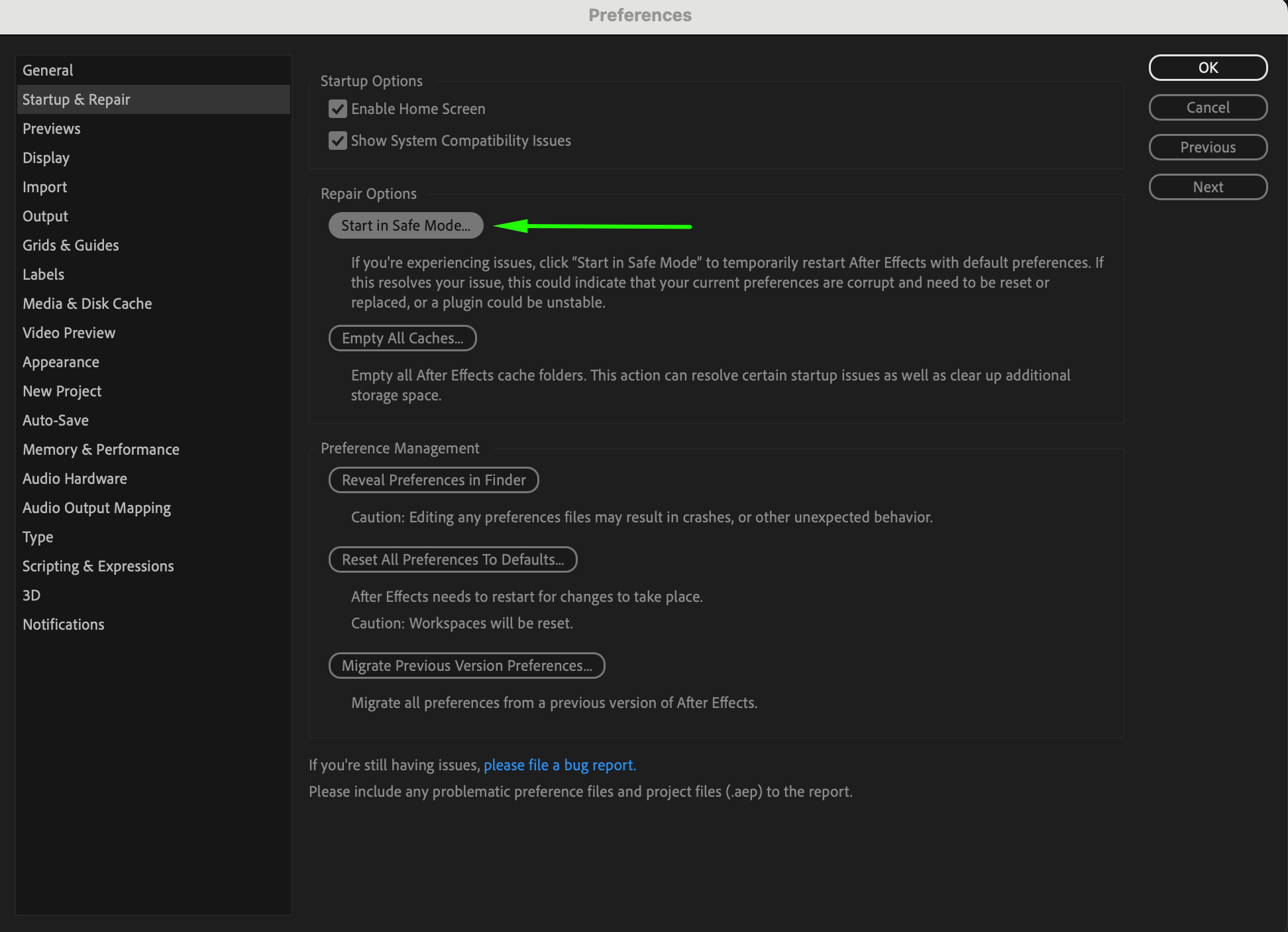Screen dimensions: 1288x932
Task: Open the bug report link
Action: [x=559, y=765]
